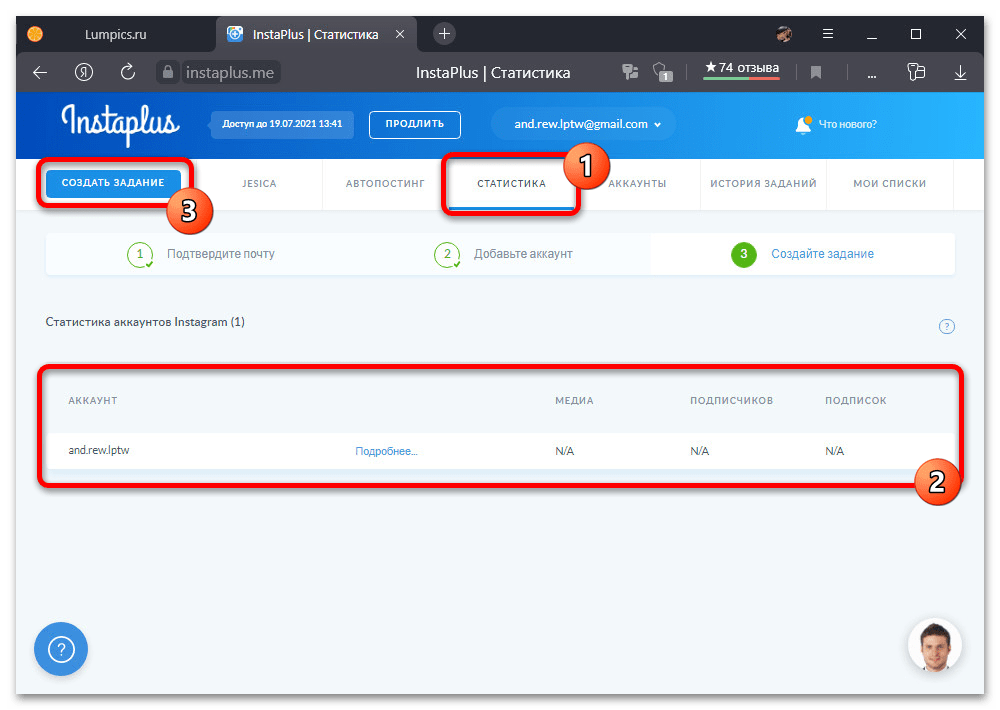Viewport: 1000px width, 710px height.
Task: Open the Подробнее... link
Action: (386, 451)
